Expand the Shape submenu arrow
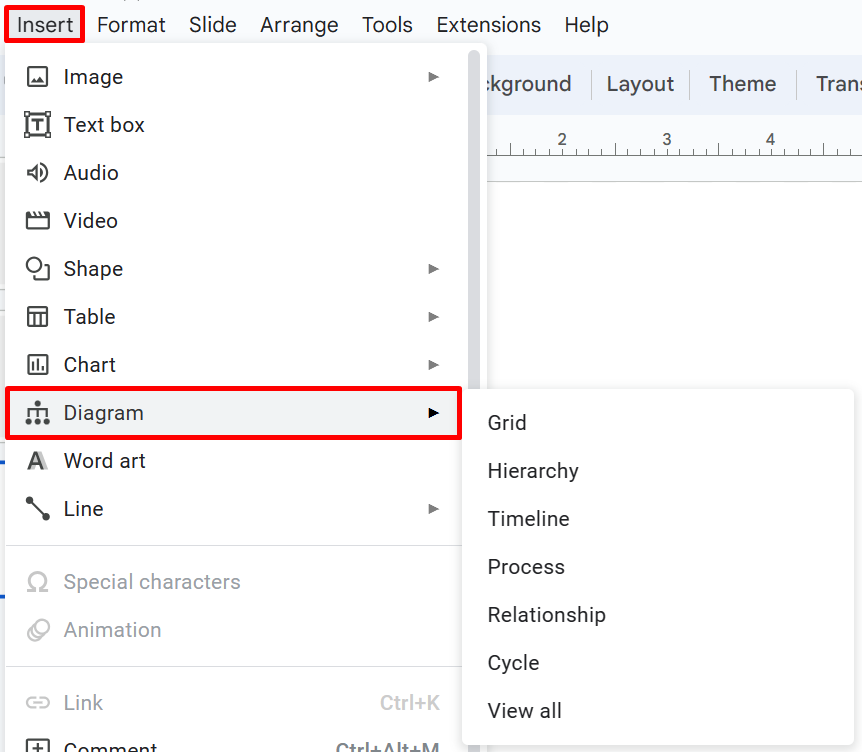 pyautogui.click(x=433, y=269)
